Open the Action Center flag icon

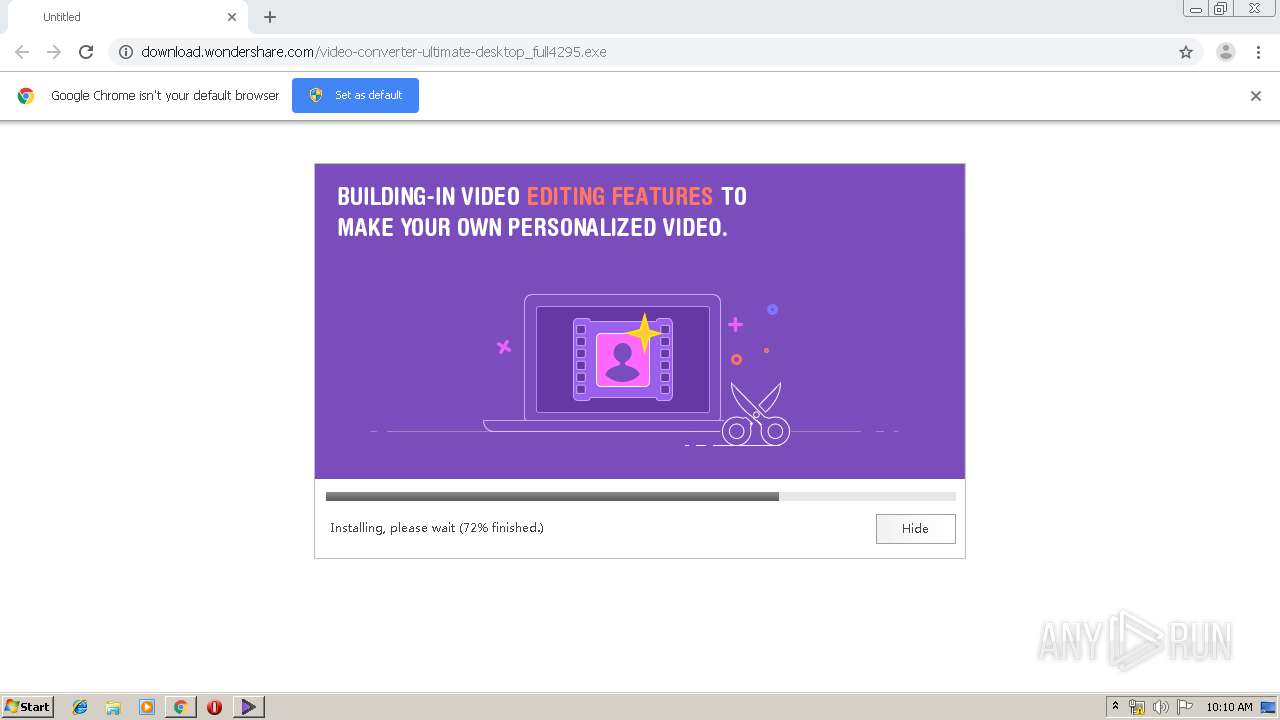1185,707
